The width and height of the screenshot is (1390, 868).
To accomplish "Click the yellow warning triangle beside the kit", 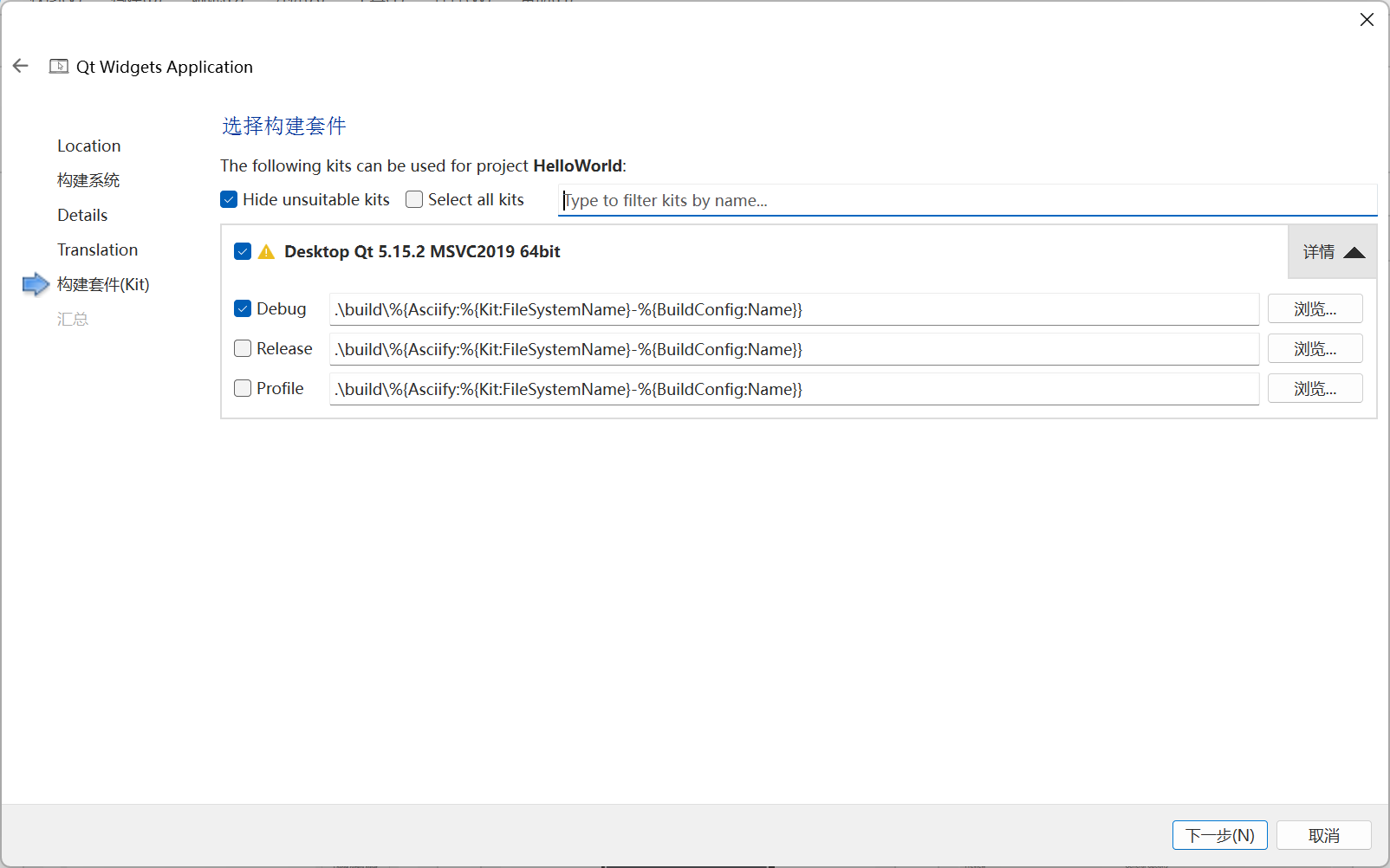I will coord(266,252).
